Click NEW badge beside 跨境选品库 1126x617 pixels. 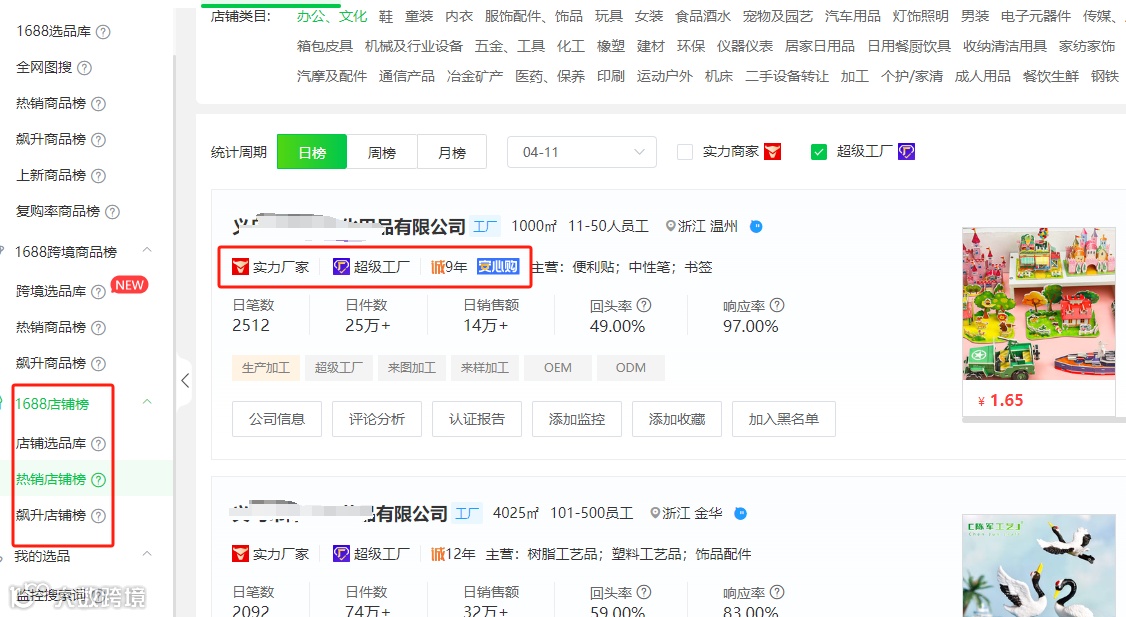click(x=129, y=285)
